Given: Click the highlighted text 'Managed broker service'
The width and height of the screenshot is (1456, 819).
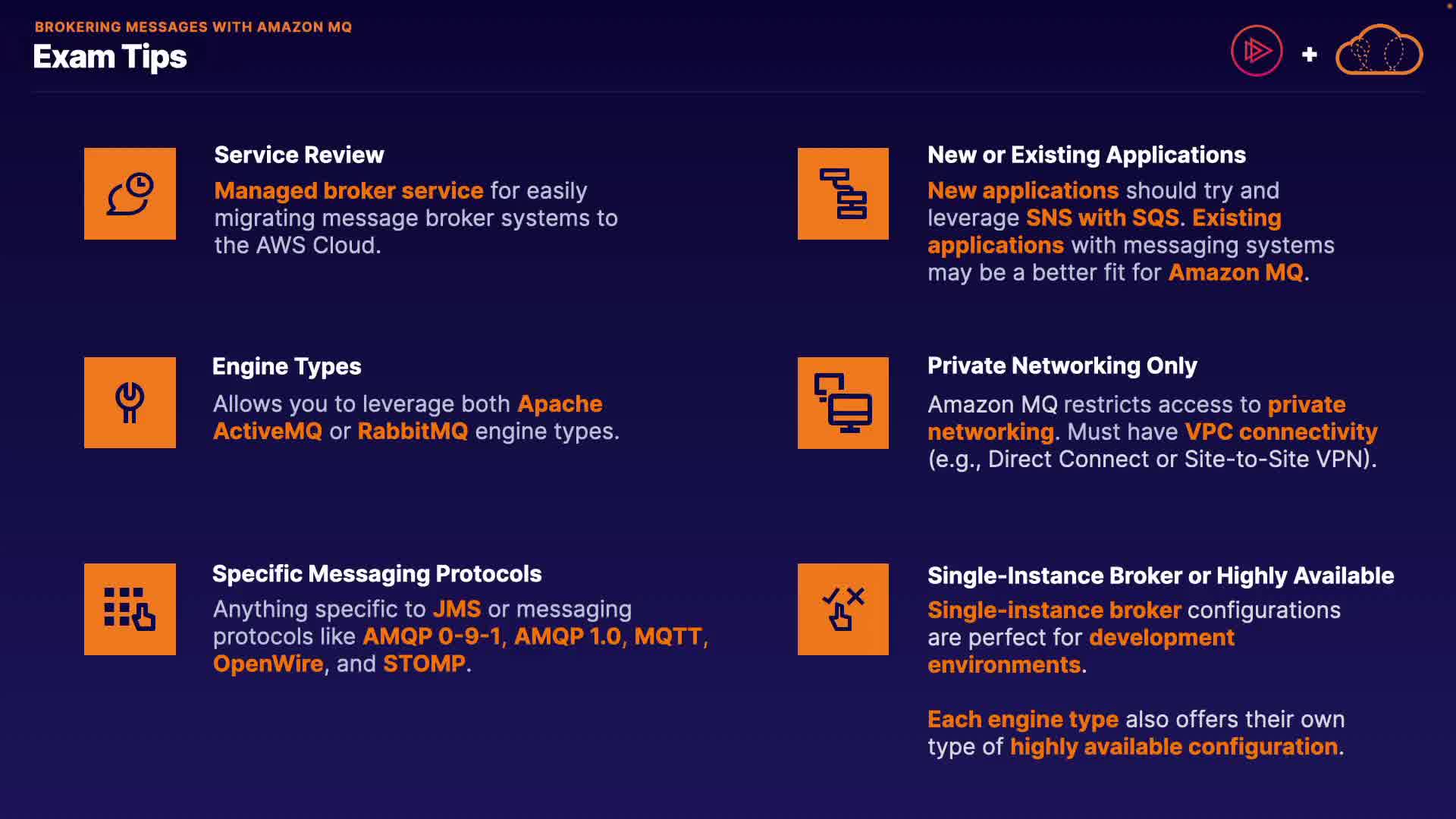Looking at the screenshot, I should tap(348, 191).
